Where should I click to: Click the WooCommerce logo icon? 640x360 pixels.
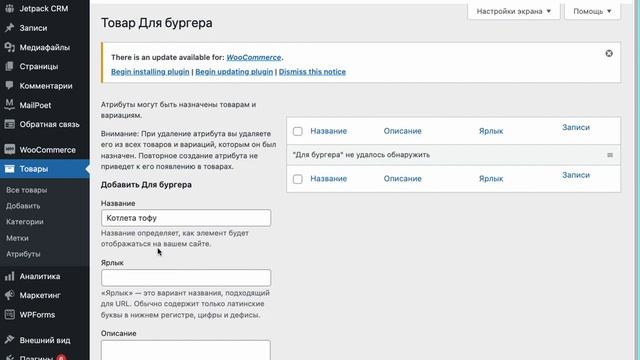tap(9, 149)
